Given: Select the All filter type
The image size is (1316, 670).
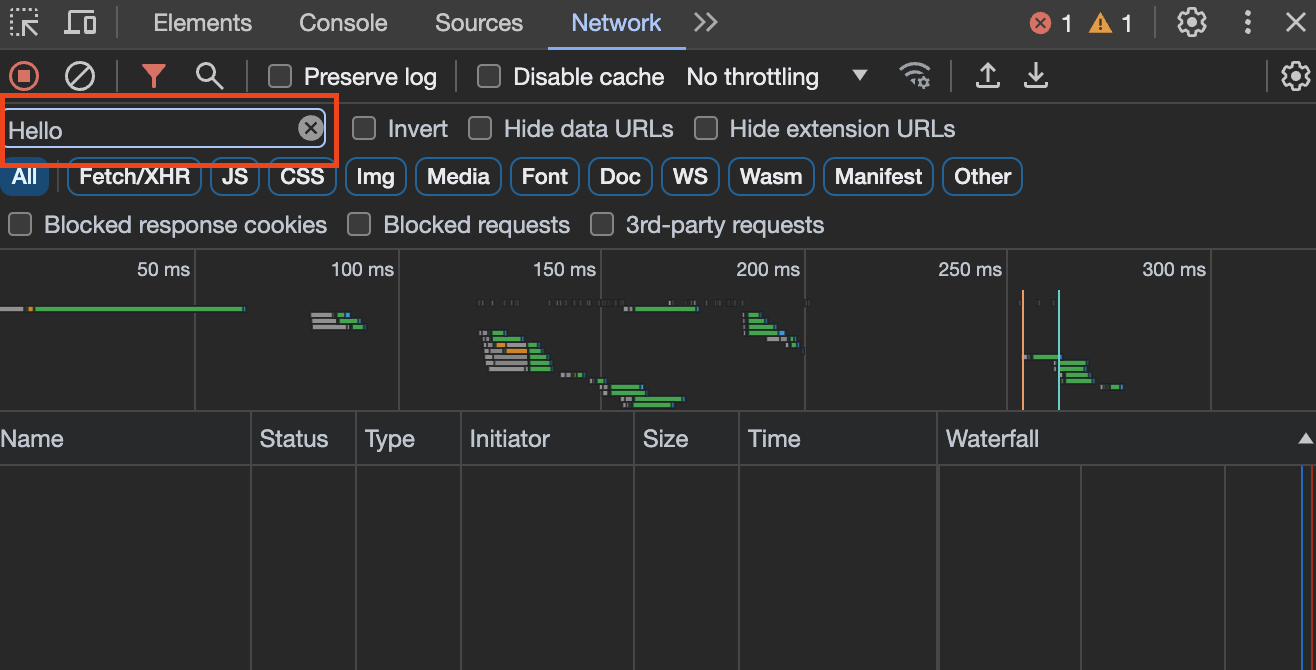Looking at the screenshot, I should [x=24, y=177].
